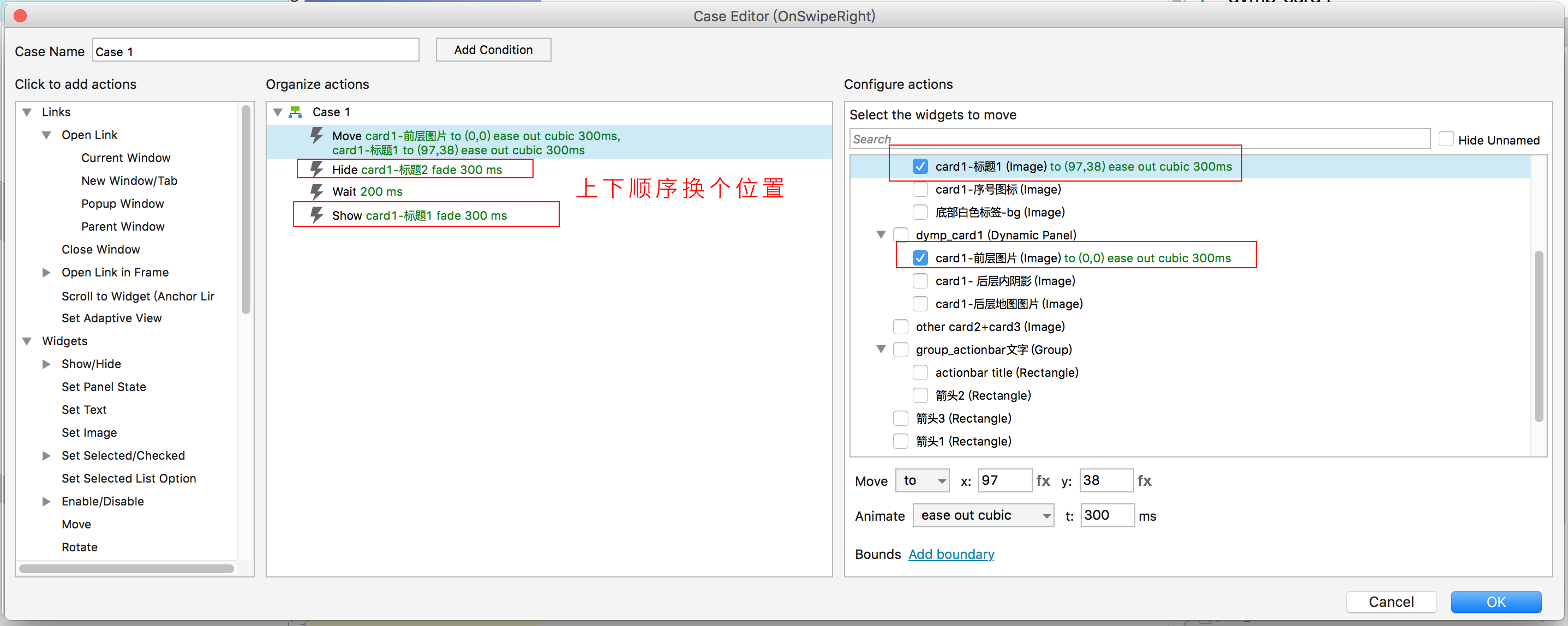
Task: Check the other card2+card3 (Image) checkbox
Action: tap(900, 327)
